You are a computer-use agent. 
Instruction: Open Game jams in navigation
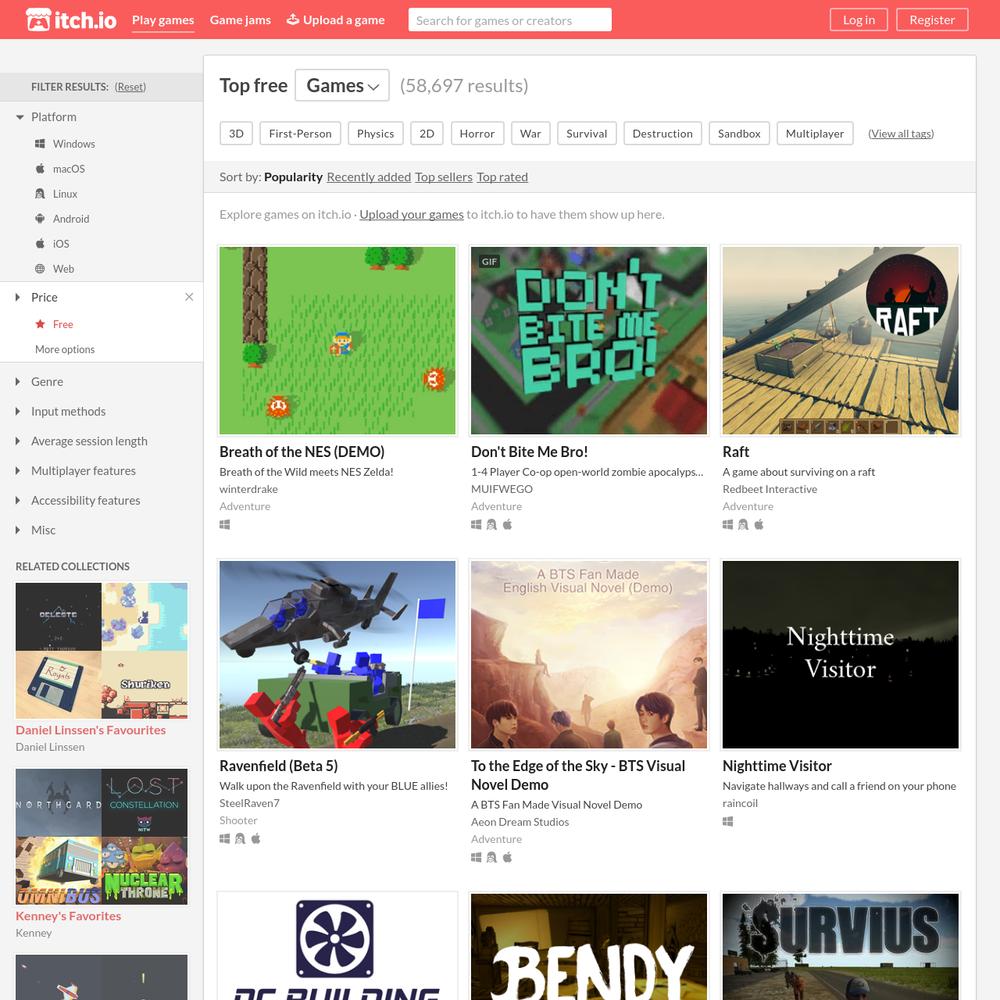click(x=240, y=20)
